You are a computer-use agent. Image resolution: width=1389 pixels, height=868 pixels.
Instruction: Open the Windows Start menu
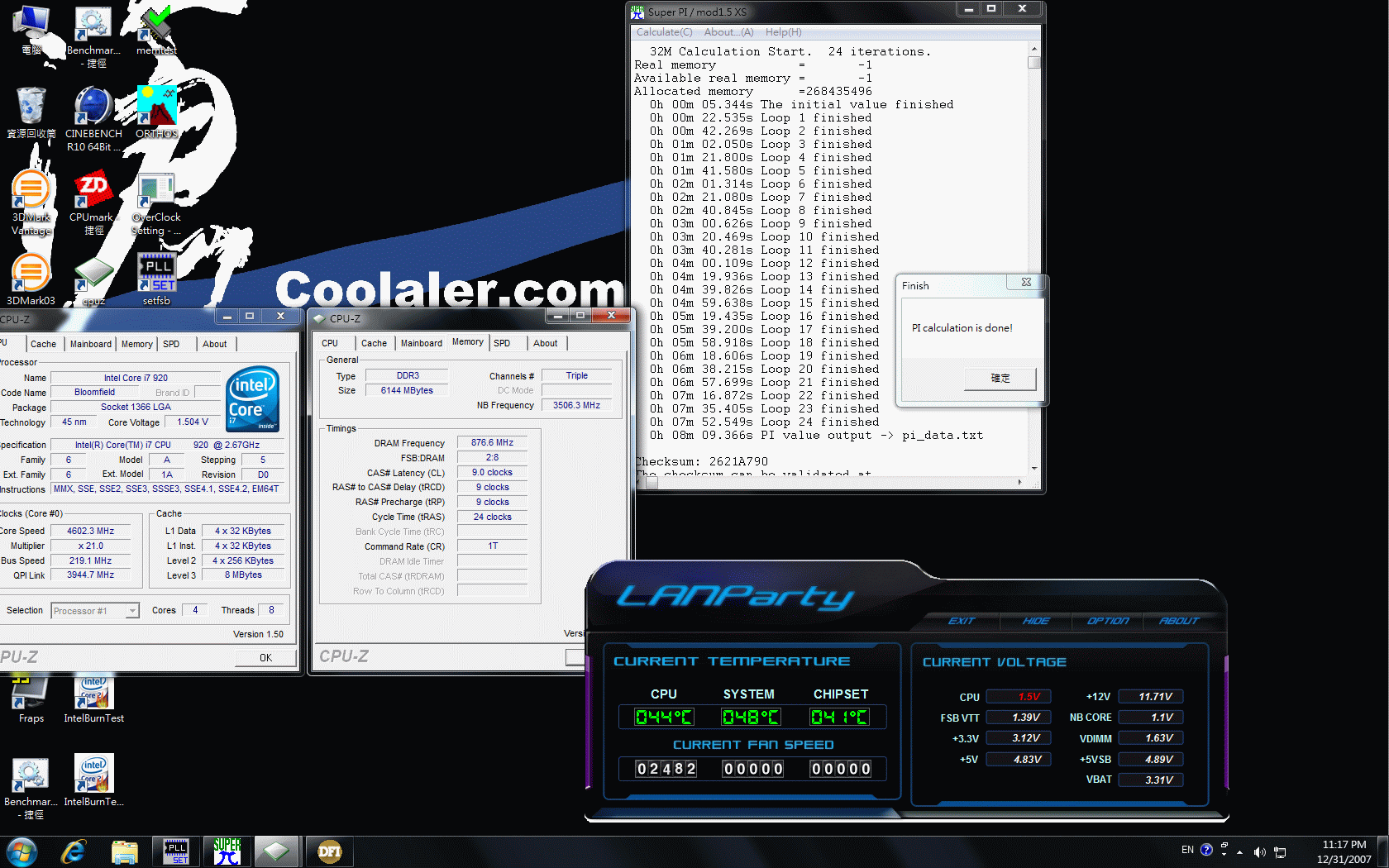[x=22, y=851]
